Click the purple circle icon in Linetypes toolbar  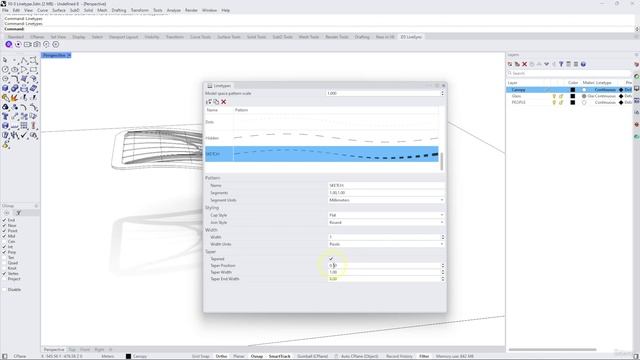point(9,44)
